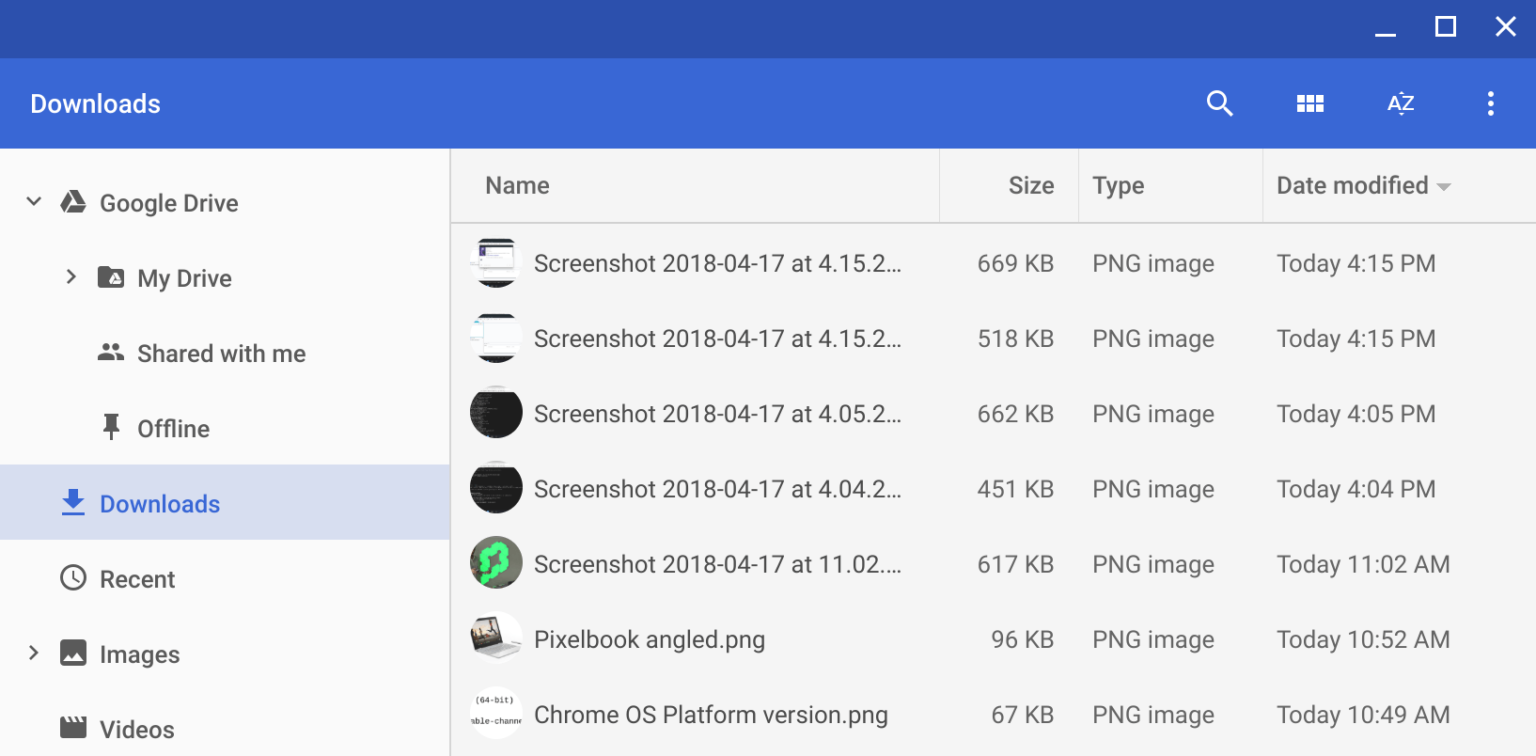Viewport: 1536px width, 756px height.
Task: Open the three-dot more menu
Action: (1490, 103)
